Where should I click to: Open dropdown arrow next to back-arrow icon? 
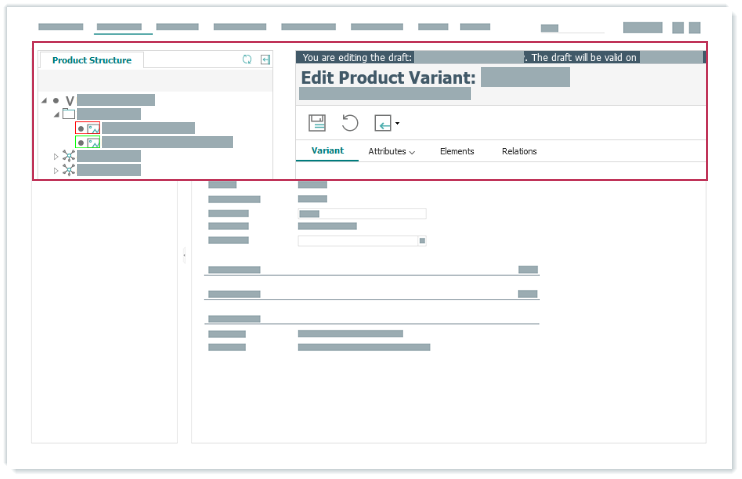coord(398,124)
